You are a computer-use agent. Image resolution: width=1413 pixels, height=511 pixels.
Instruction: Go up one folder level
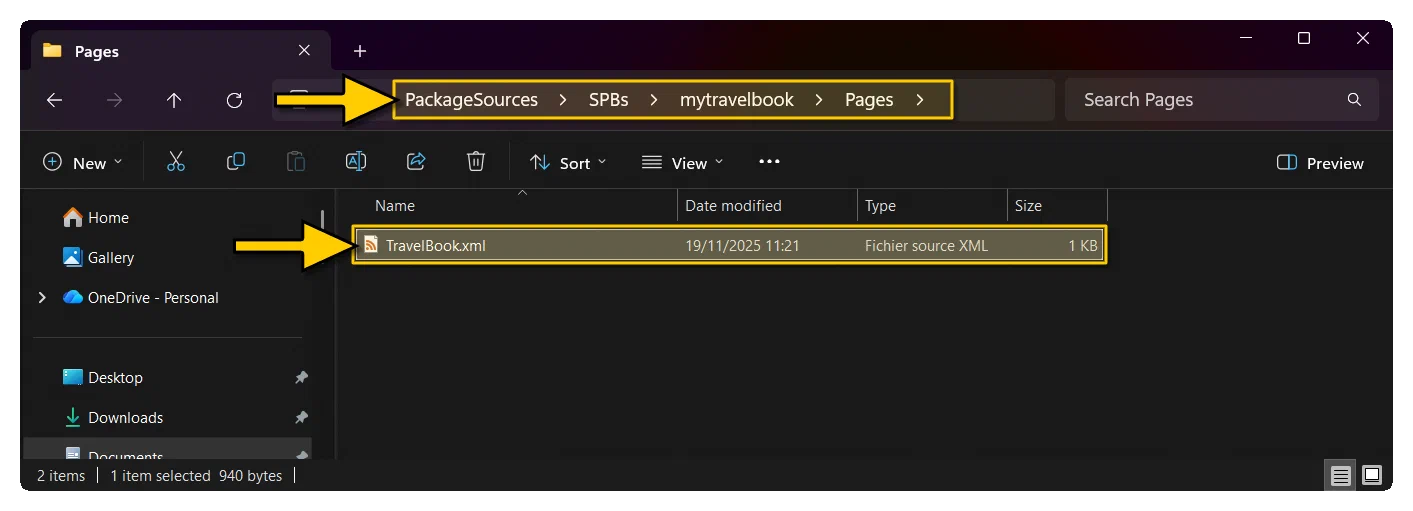coord(174,100)
